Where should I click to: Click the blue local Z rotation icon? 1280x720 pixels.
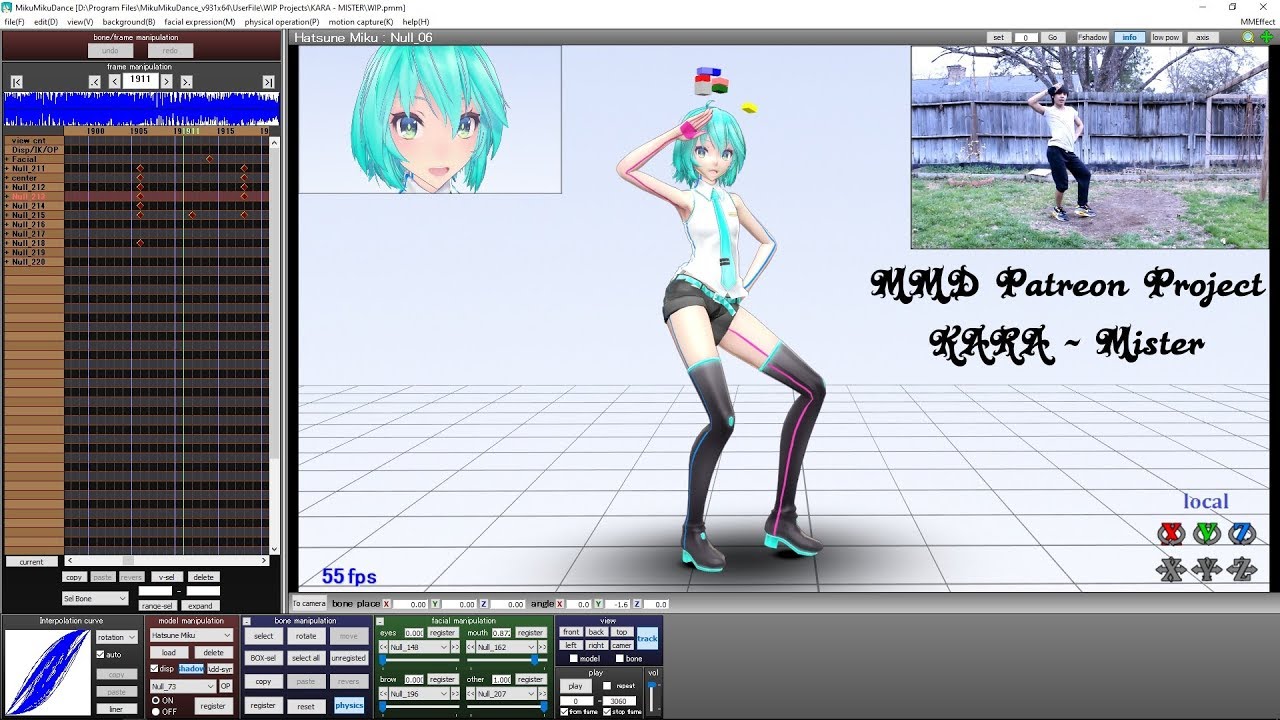[1242, 534]
